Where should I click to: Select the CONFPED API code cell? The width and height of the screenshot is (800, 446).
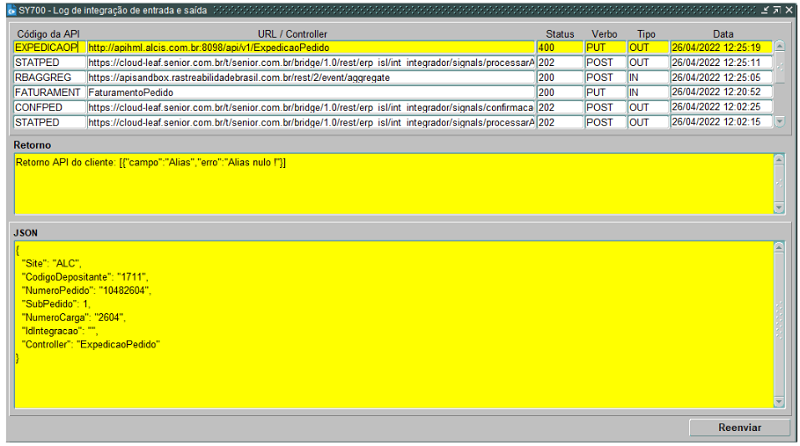(x=49, y=108)
